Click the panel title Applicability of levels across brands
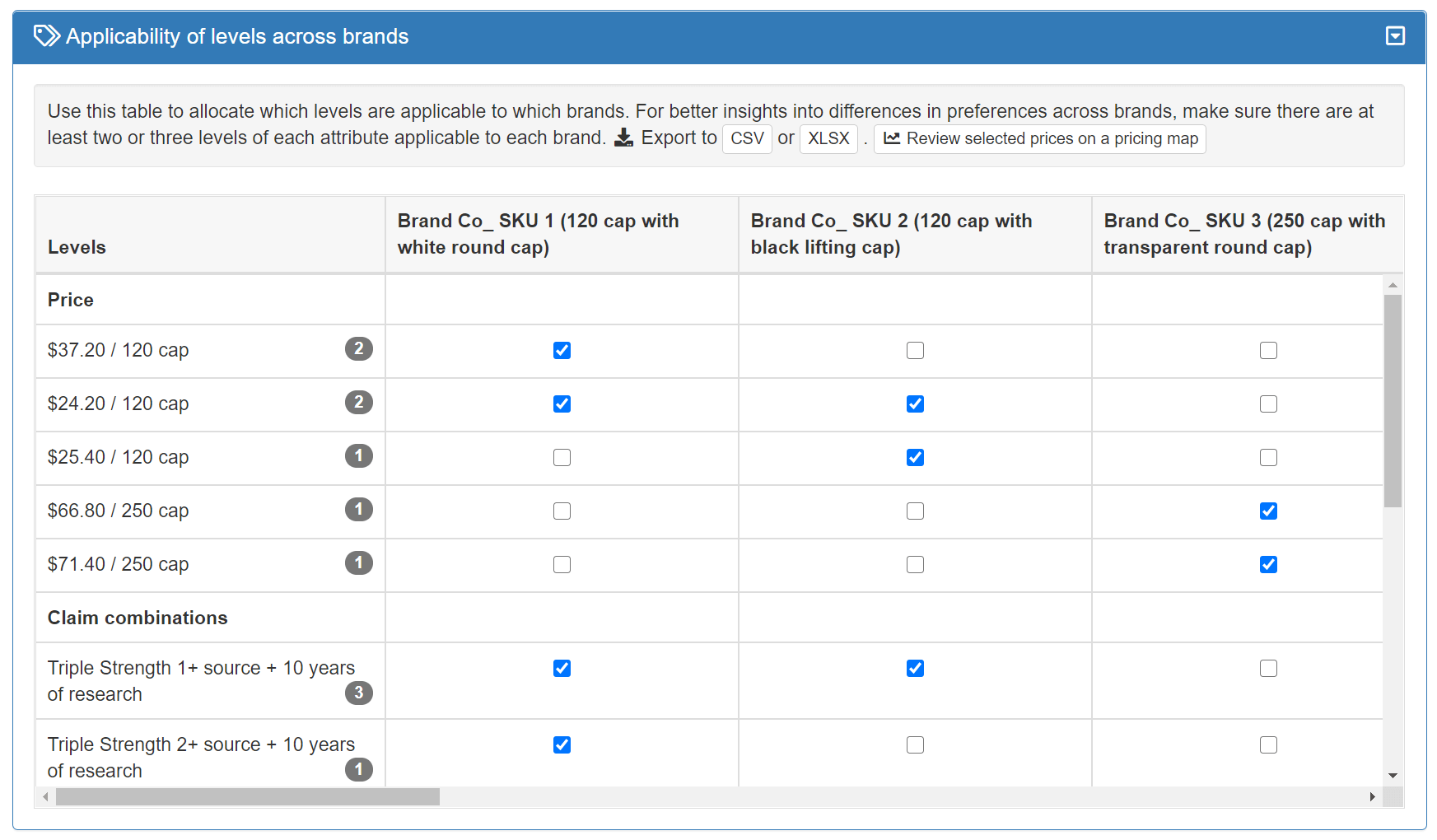1437x840 pixels. [x=237, y=36]
